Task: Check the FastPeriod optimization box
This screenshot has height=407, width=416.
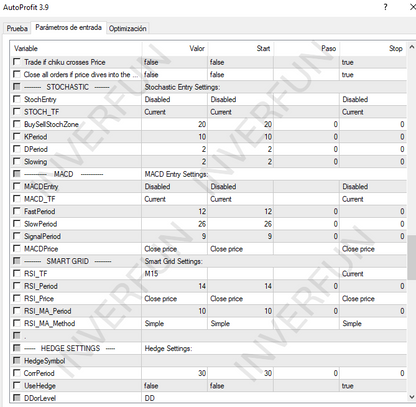Action: (x=17, y=211)
